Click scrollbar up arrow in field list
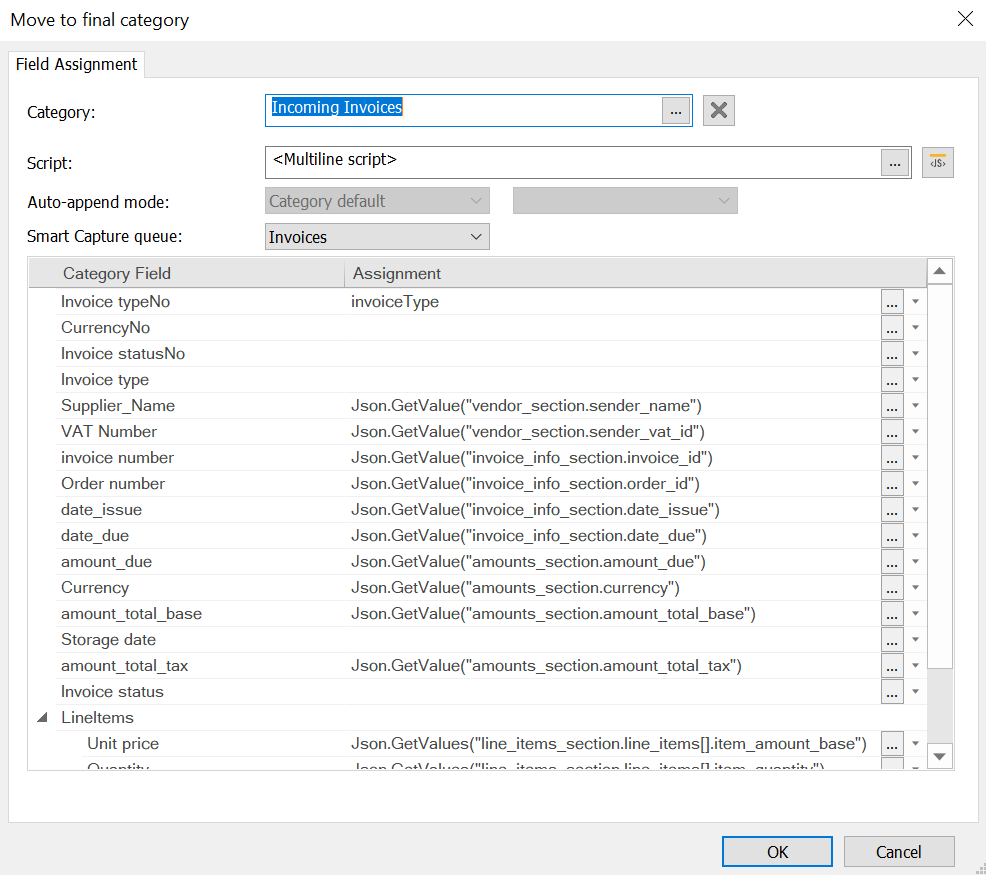Screen dimensions: 986x875 (939, 271)
